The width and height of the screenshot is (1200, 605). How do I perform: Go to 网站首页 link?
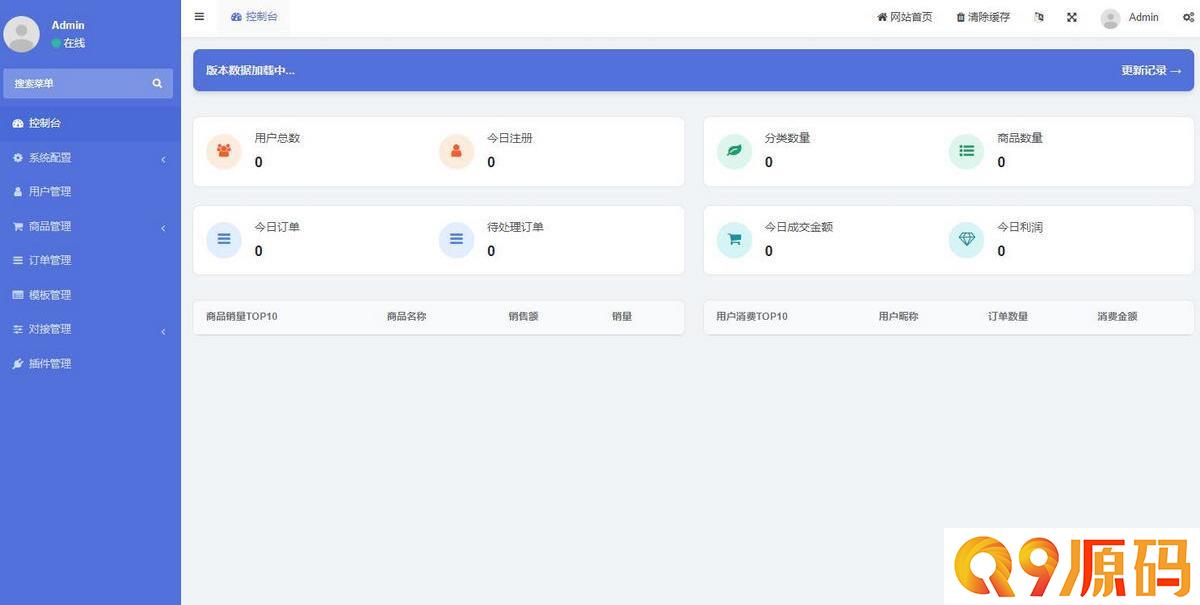pyautogui.click(x=905, y=17)
